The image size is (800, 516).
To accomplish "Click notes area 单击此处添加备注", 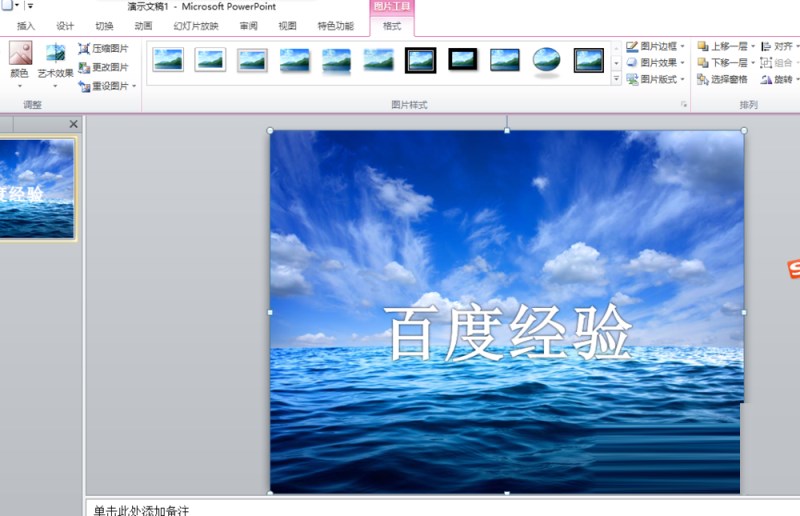I will [141, 510].
